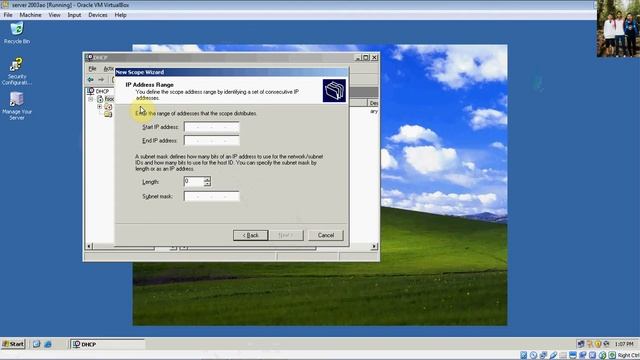The width and height of the screenshot is (640, 360).
Task: Close the DHCP window
Action: pyautogui.click(x=374, y=58)
